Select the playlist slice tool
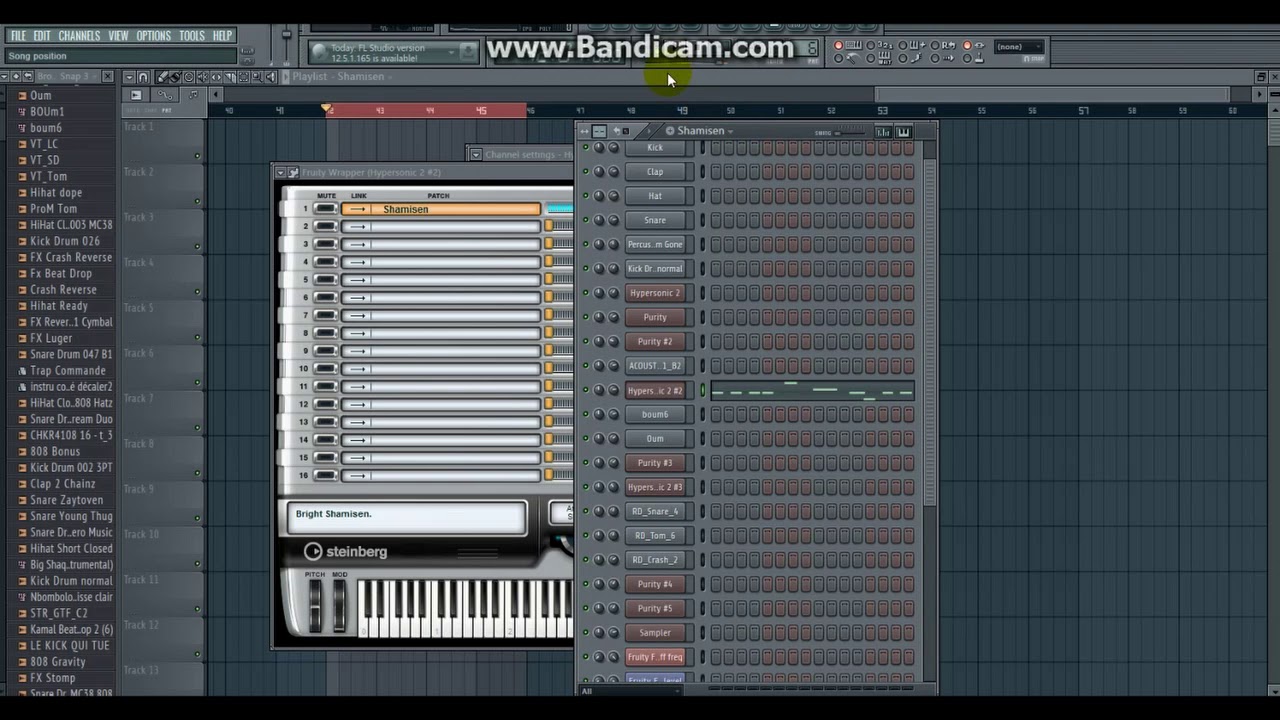The width and height of the screenshot is (1280, 720). [x=230, y=77]
